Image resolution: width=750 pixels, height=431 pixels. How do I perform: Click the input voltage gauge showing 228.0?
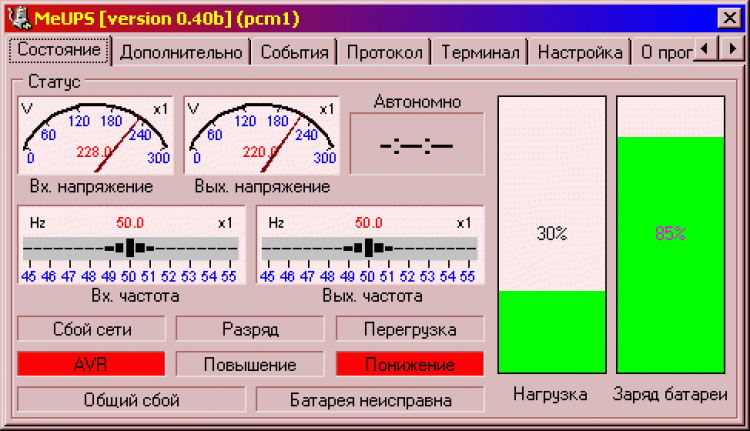pos(96,135)
